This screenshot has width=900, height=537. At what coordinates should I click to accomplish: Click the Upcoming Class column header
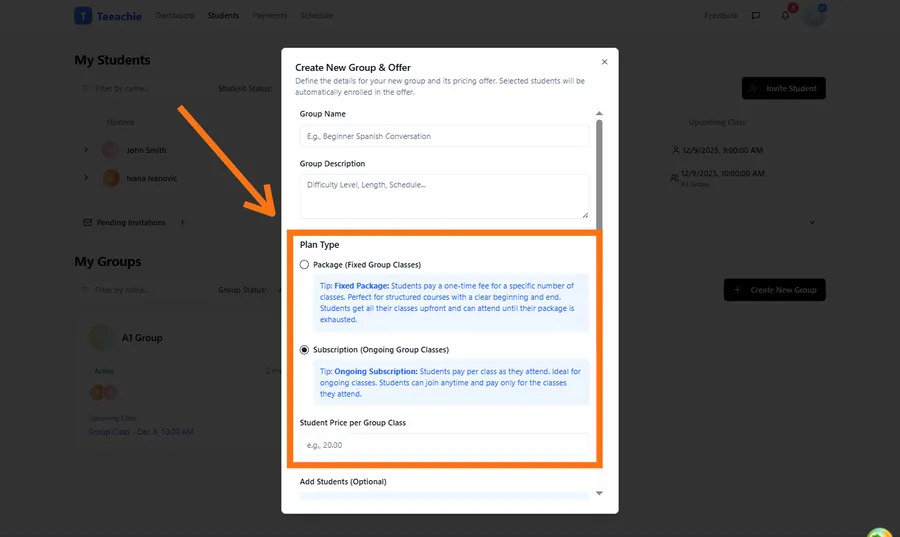point(717,122)
